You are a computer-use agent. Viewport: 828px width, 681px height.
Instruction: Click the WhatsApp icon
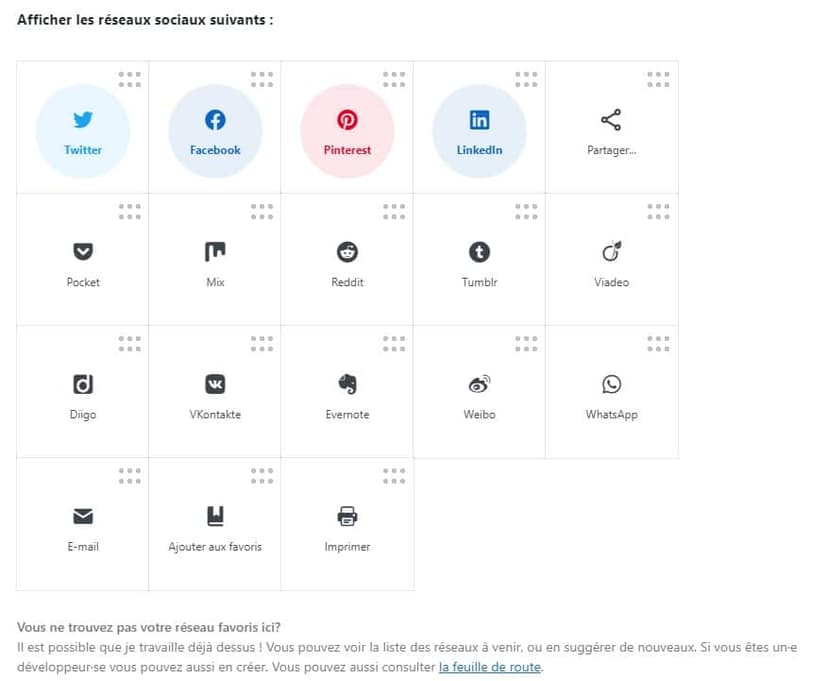[x=611, y=384]
